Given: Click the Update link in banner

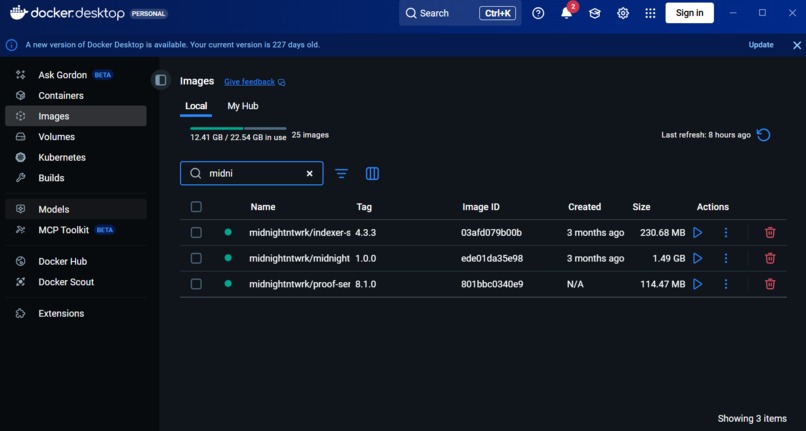Looking at the screenshot, I should pos(761,45).
